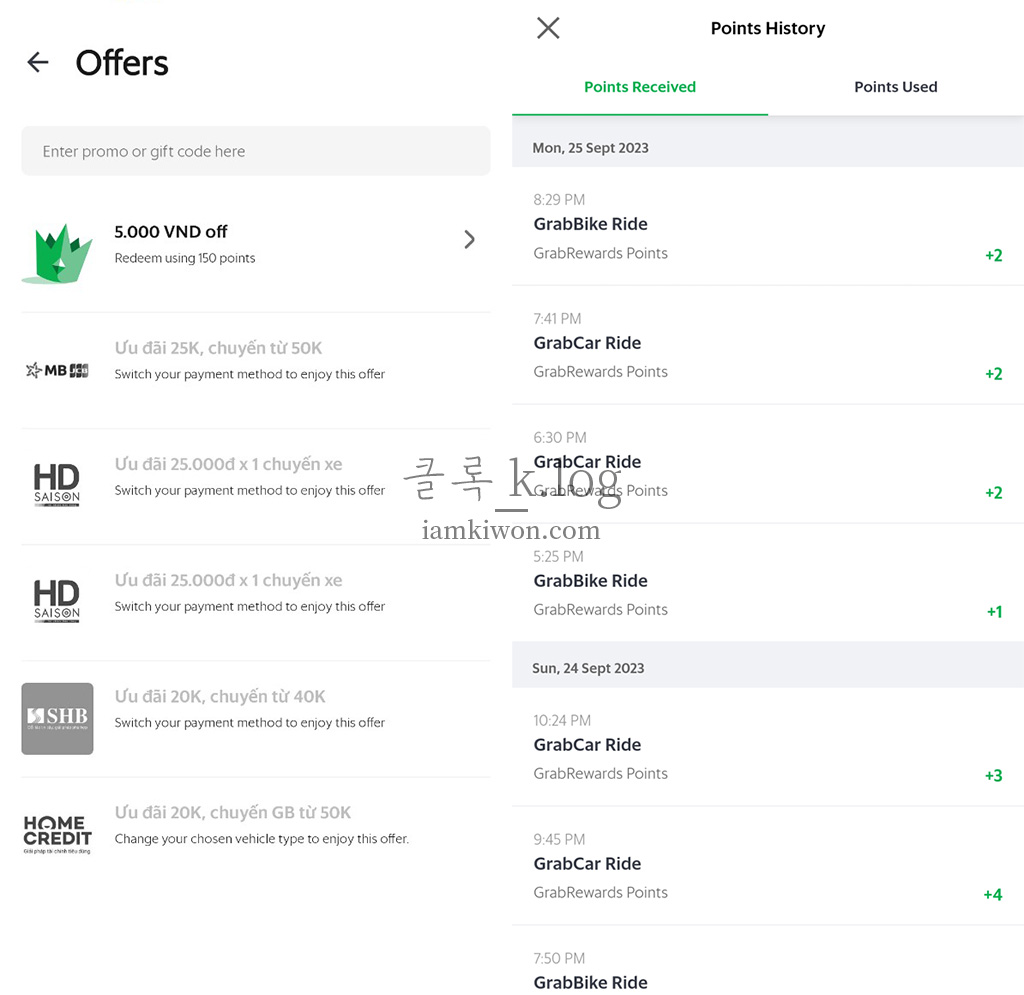Image resolution: width=1024 pixels, height=995 pixels.
Task: Tap the Points History title
Action: click(767, 29)
